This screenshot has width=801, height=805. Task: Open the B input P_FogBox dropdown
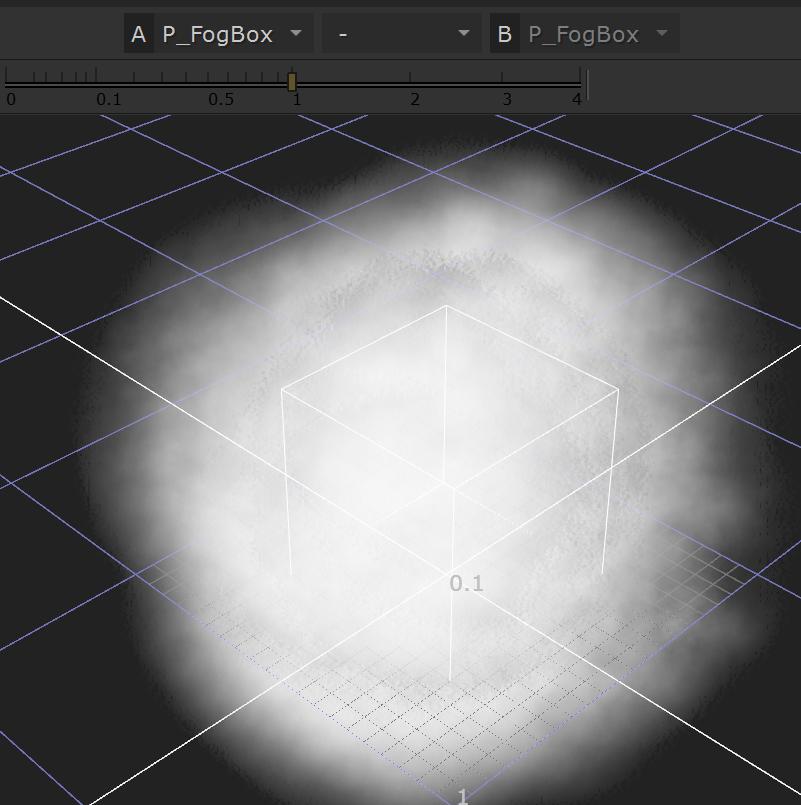pos(600,34)
